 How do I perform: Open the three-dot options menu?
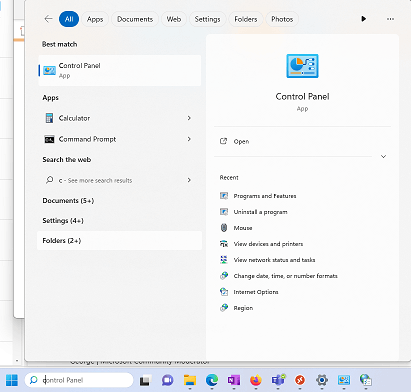click(x=390, y=19)
